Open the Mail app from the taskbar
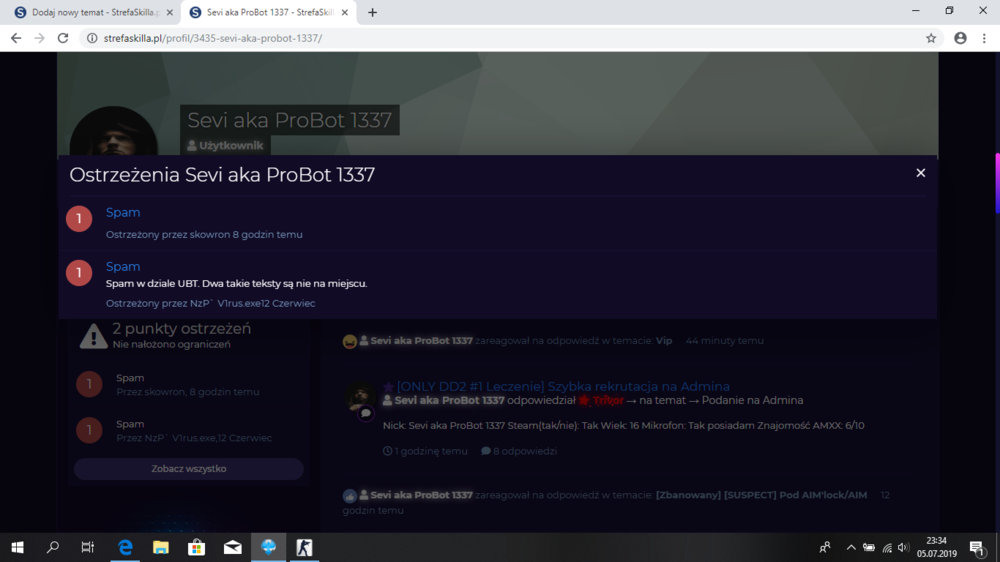 click(232, 547)
